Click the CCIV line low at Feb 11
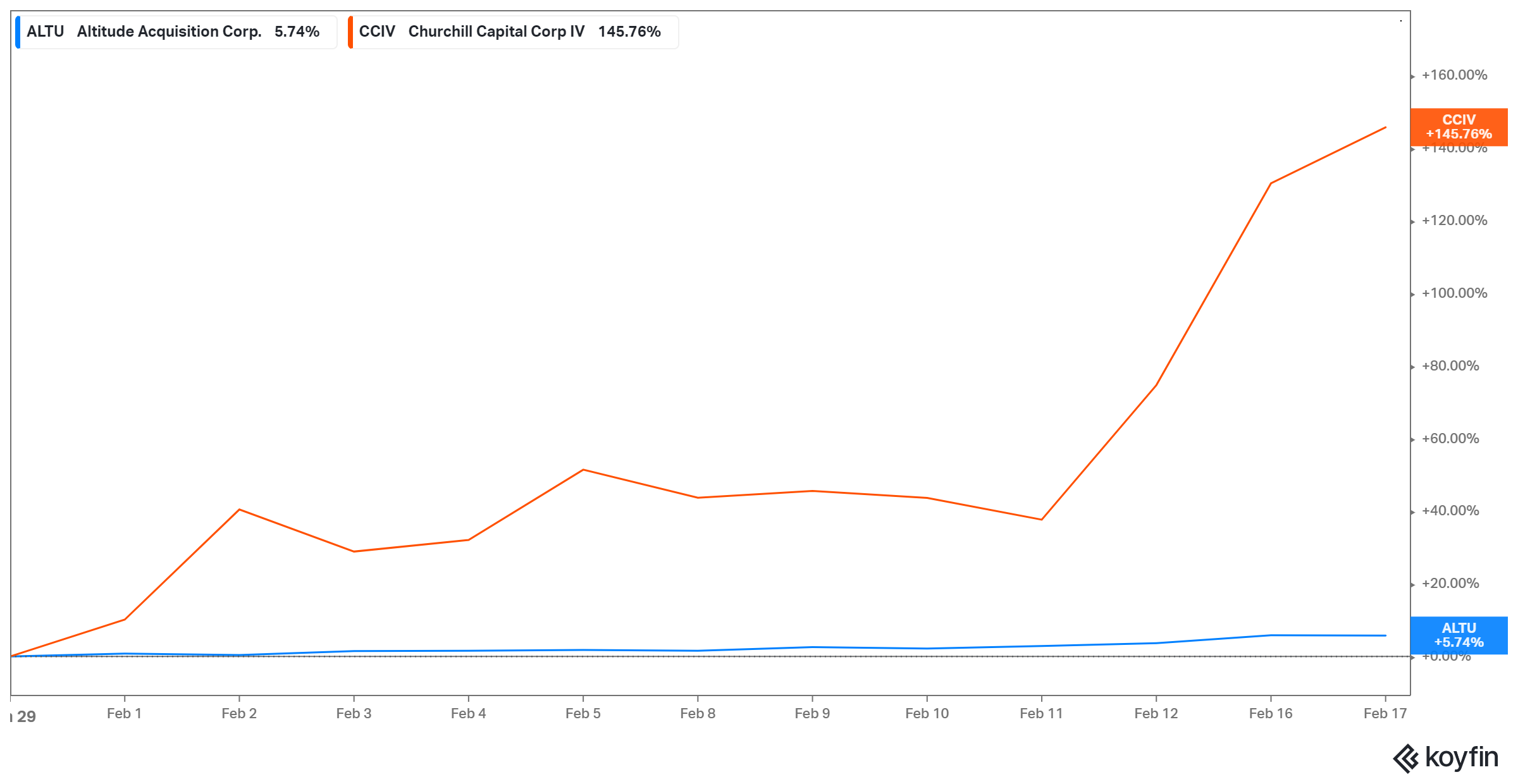This screenshot has width=1518, height=784. 1041,520
